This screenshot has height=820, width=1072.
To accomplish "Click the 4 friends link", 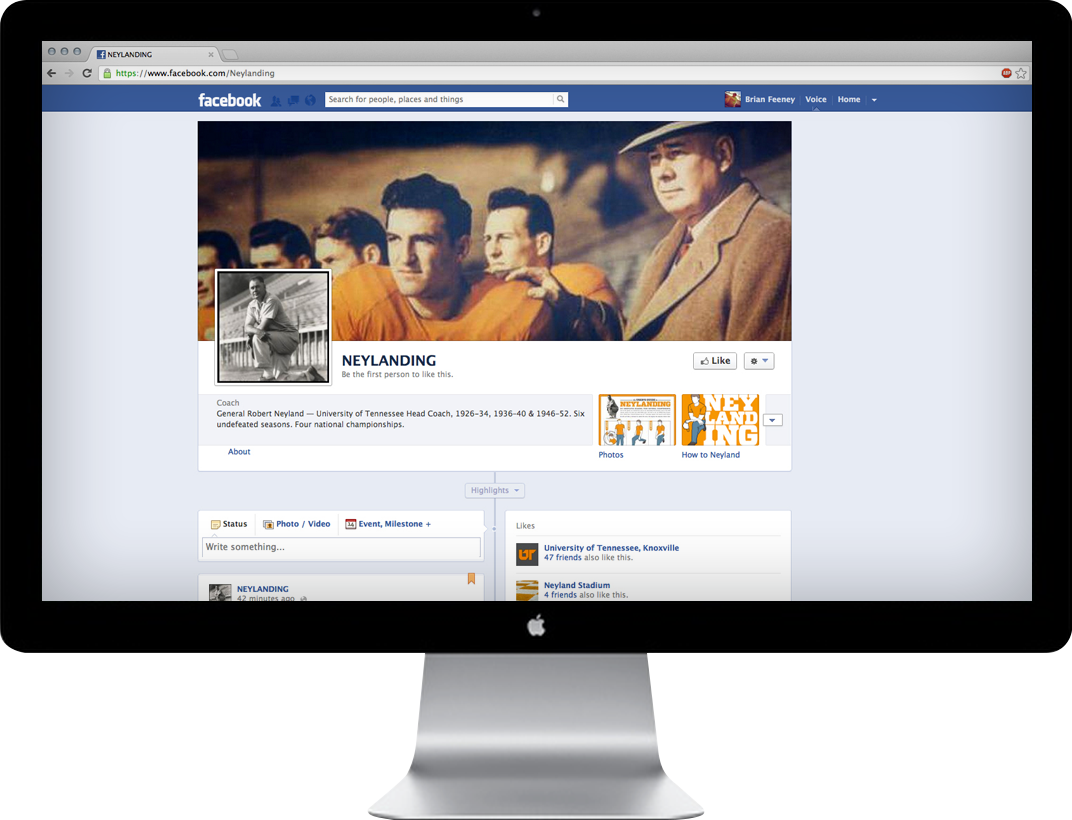I will (x=560, y=595).
